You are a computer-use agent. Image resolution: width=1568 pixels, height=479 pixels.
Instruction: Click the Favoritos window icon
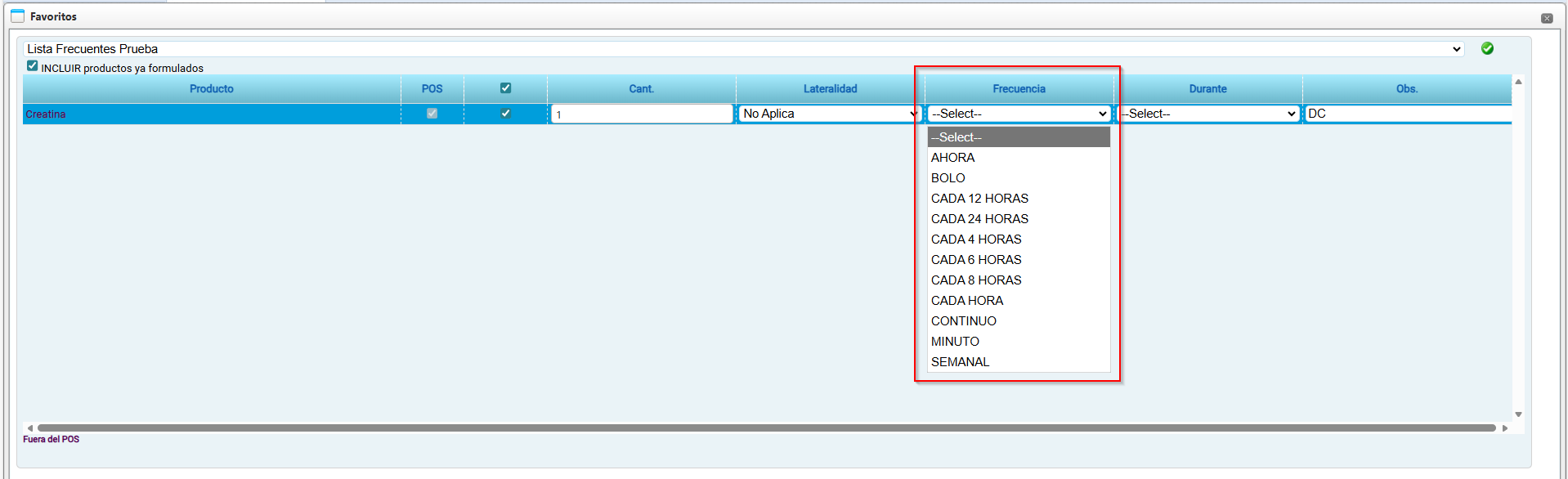(x=17, y=16)
